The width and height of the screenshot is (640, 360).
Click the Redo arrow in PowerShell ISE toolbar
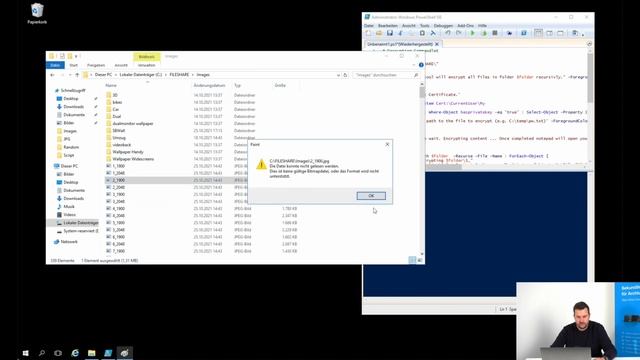[458, 33]
